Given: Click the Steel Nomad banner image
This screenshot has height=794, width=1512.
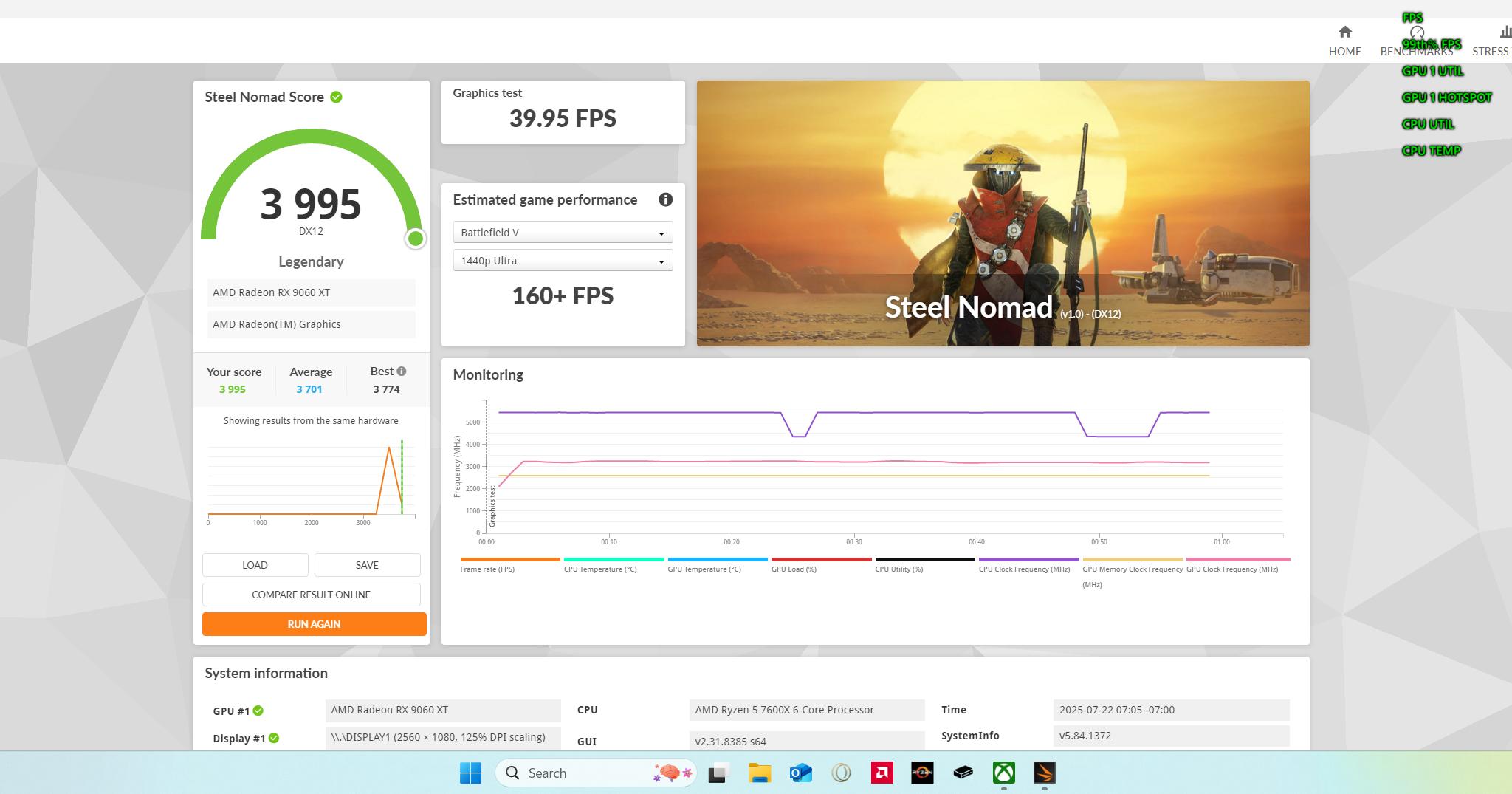Looking at the screenshot, I should pyautogui.click(x=1003, y=213).
